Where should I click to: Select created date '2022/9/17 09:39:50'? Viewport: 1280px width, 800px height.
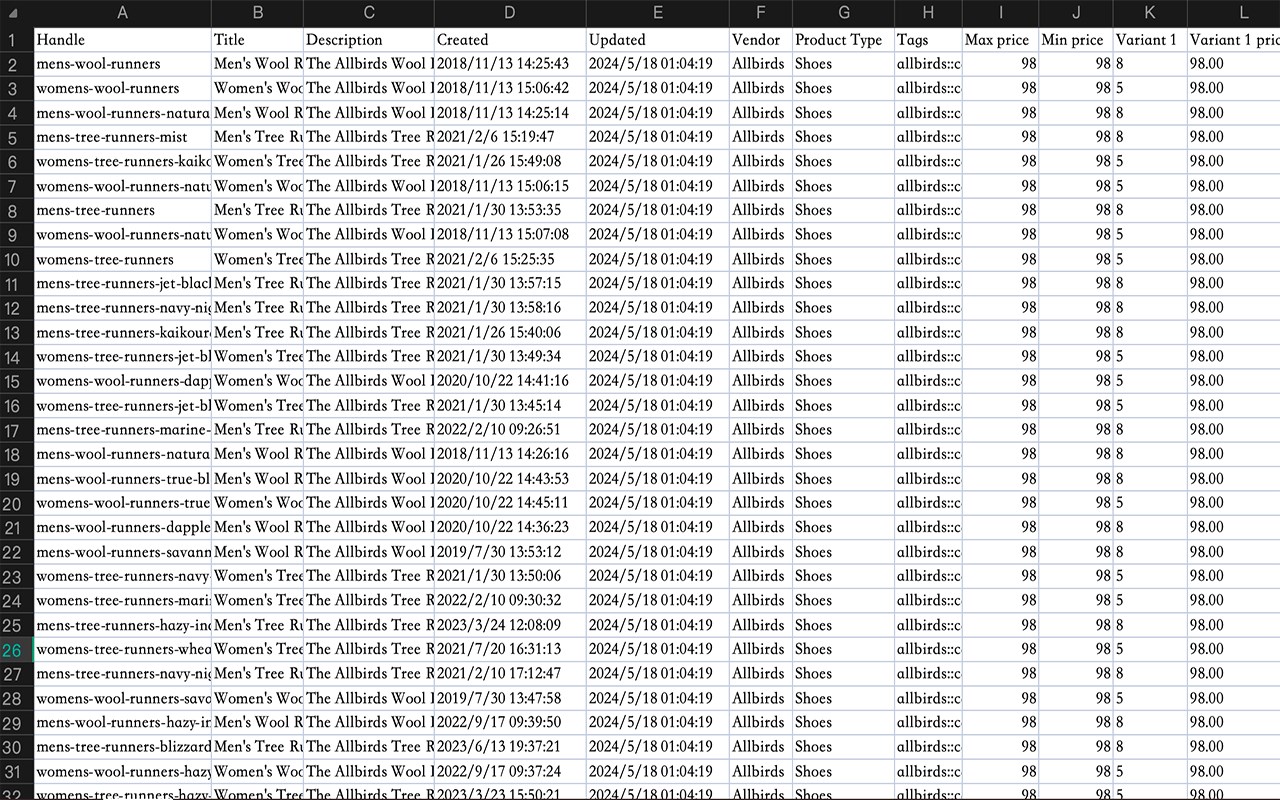510,722
